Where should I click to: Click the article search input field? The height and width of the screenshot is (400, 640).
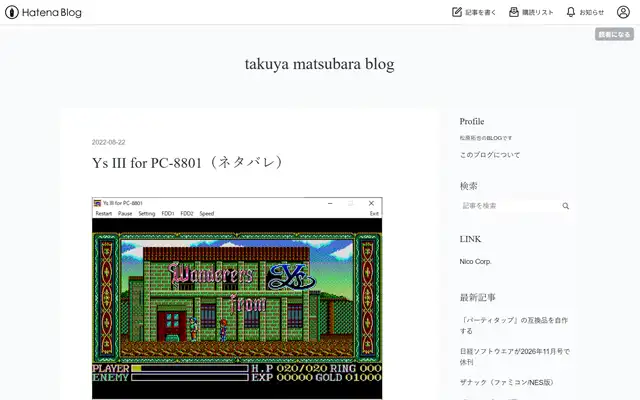point(510,206)
